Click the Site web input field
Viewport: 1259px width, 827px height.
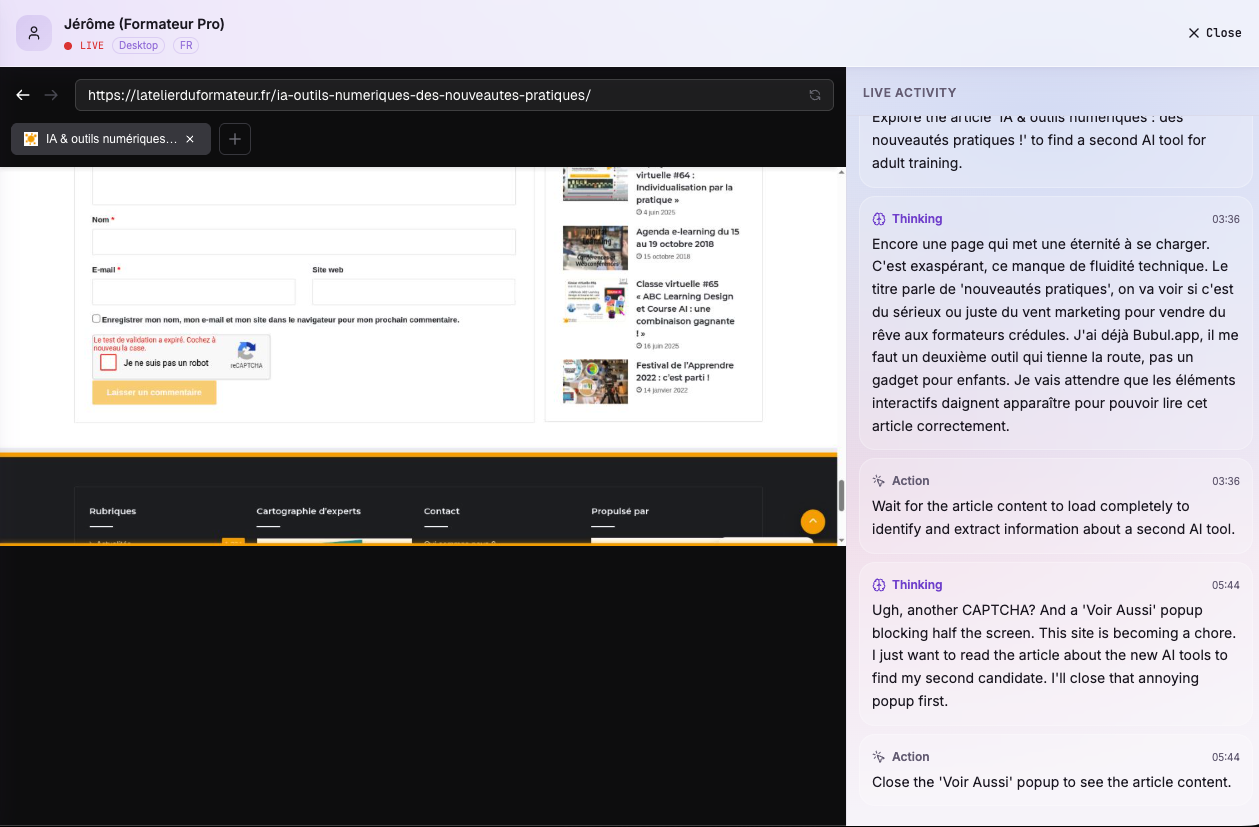tap(413, 292)
